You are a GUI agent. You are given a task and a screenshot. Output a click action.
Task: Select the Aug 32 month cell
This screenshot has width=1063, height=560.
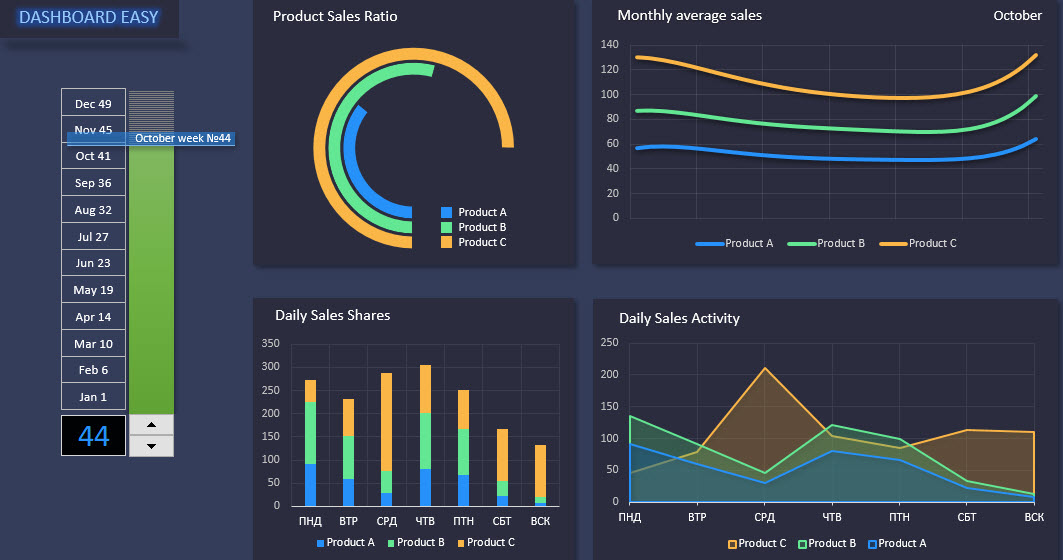click(x=94, y=209)
